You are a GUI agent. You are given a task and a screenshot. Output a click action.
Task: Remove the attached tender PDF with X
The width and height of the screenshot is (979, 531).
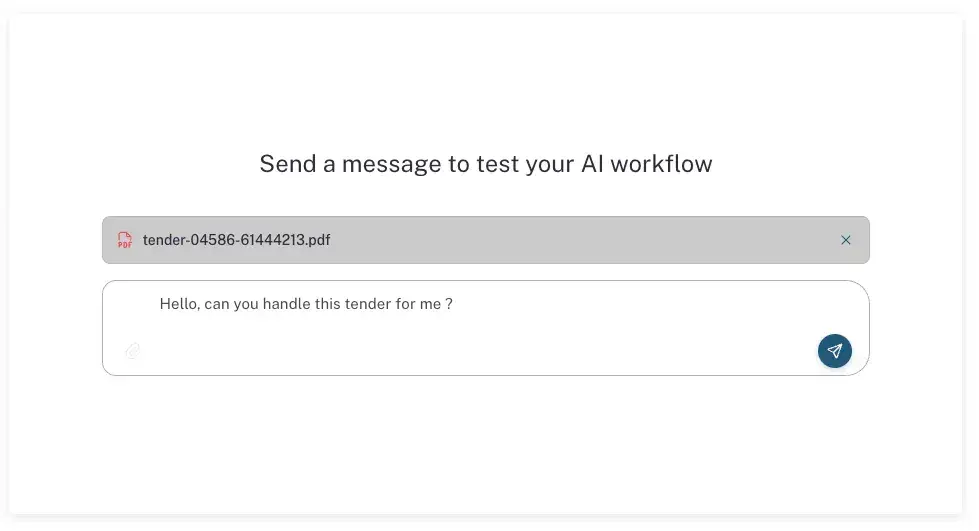846,240
